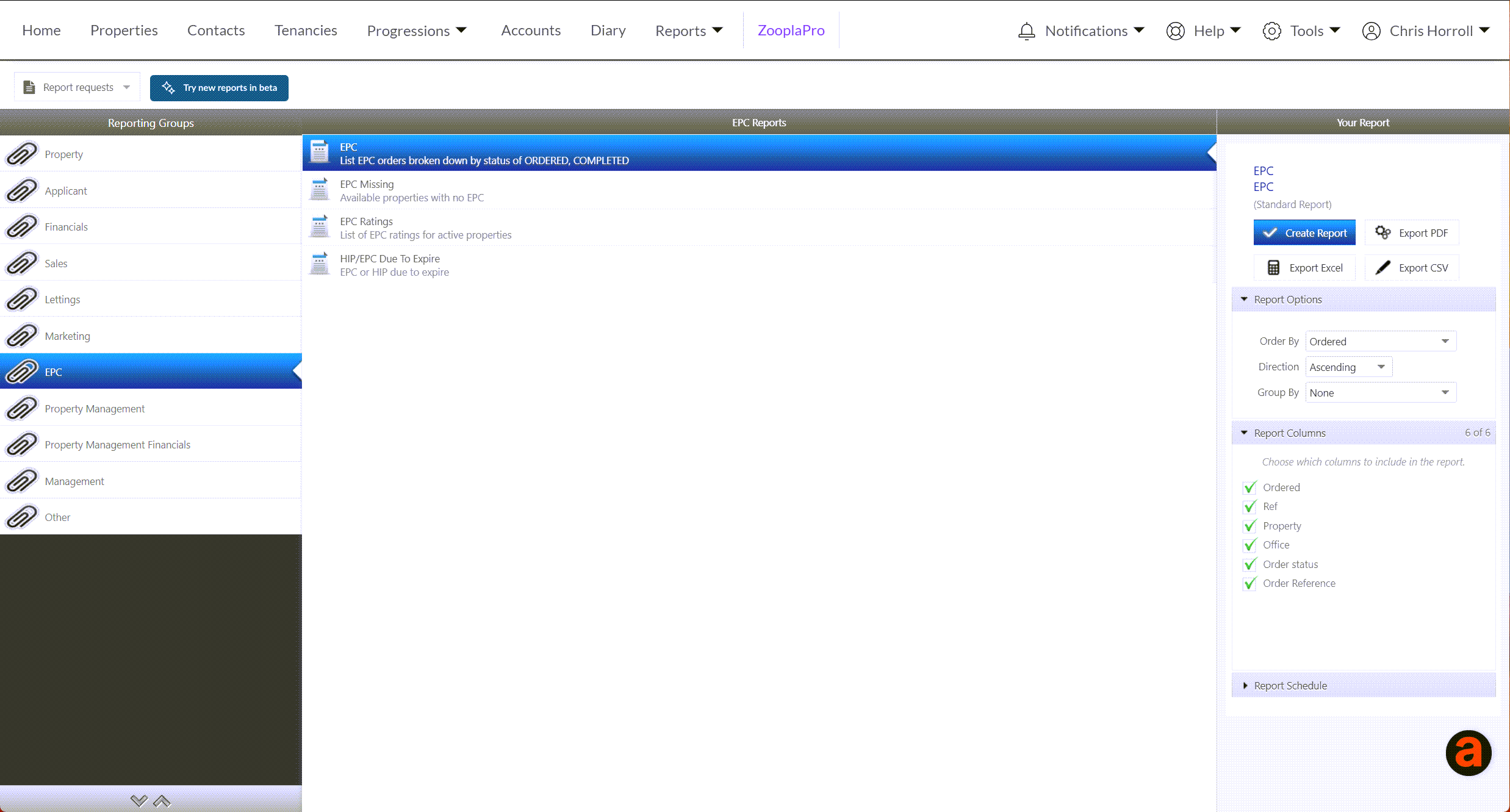
Task: Click the Create Report button
Action: 1304,232
